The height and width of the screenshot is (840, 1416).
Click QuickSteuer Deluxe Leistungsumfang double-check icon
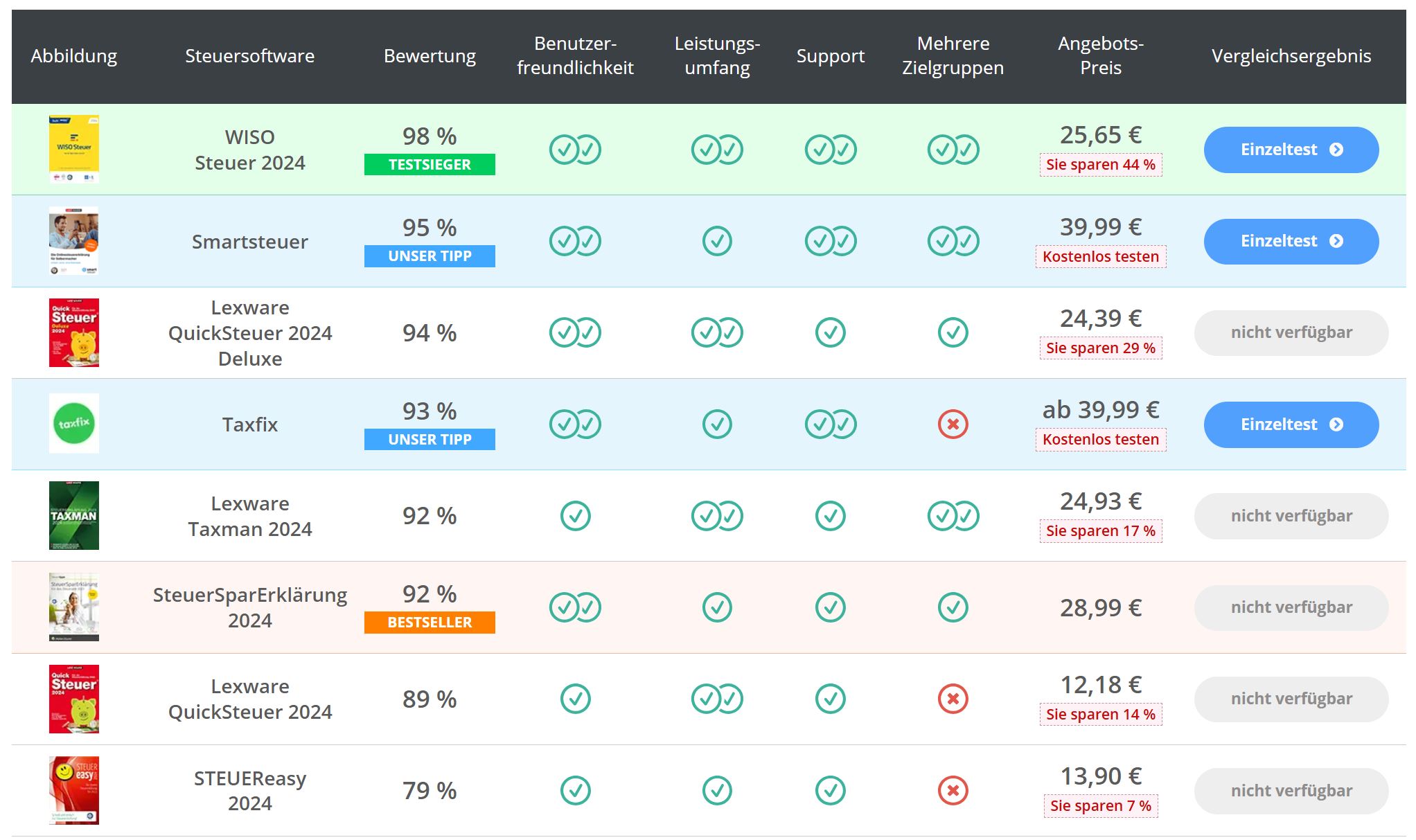tap(717, 332)
